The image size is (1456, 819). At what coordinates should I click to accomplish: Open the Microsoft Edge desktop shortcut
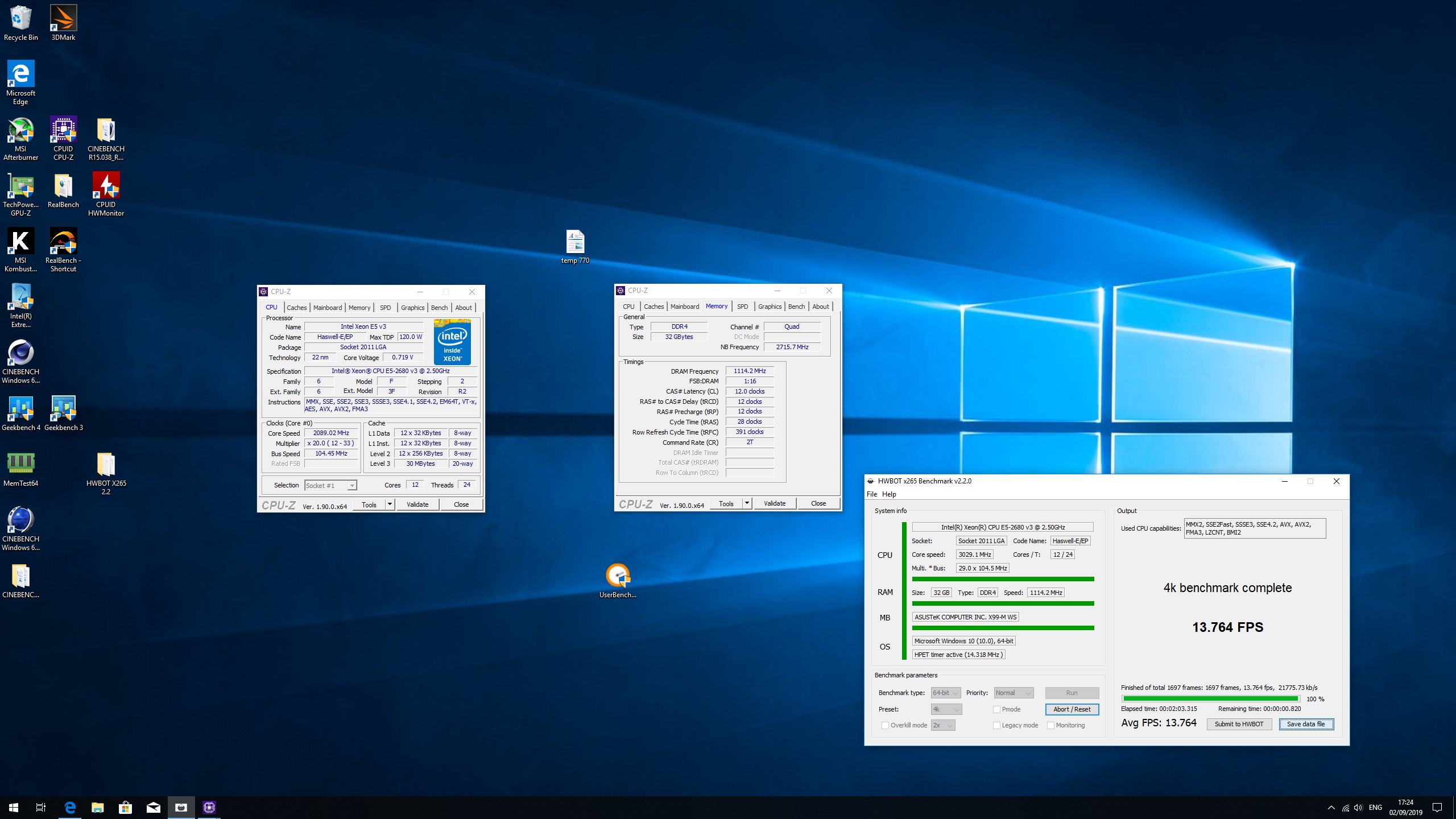[21, 82]
